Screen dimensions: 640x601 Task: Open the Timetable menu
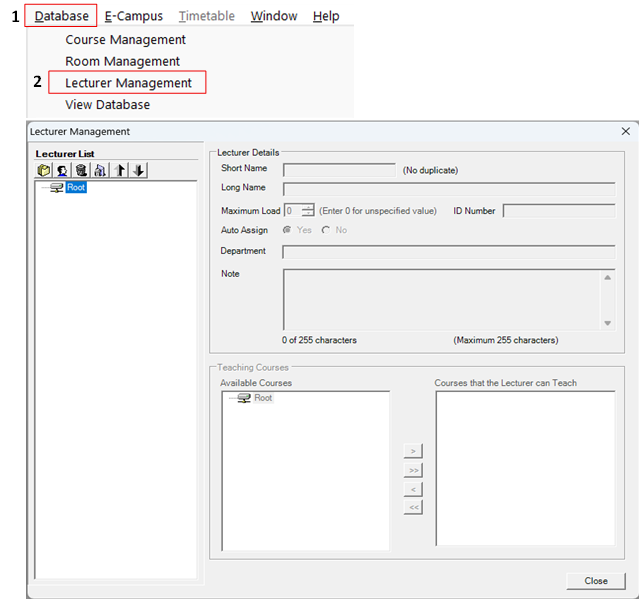click(x=207, y=16)
